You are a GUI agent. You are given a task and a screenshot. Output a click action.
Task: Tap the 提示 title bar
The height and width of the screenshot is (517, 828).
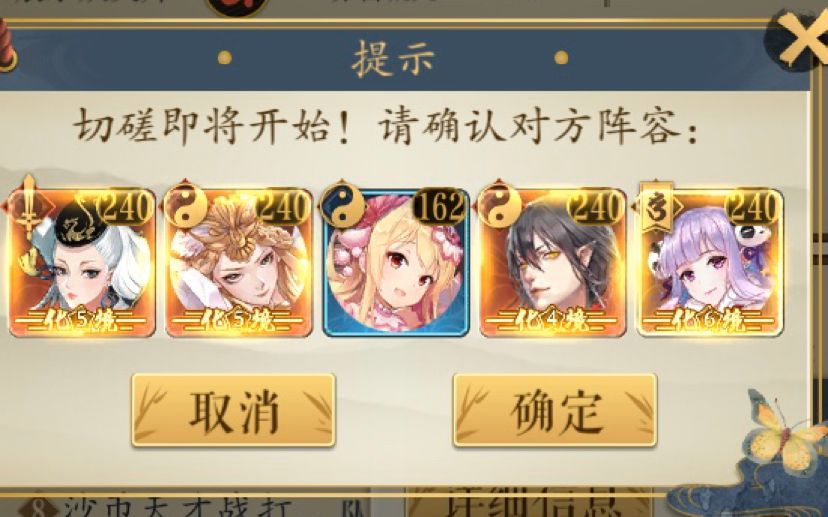[393, 58]
